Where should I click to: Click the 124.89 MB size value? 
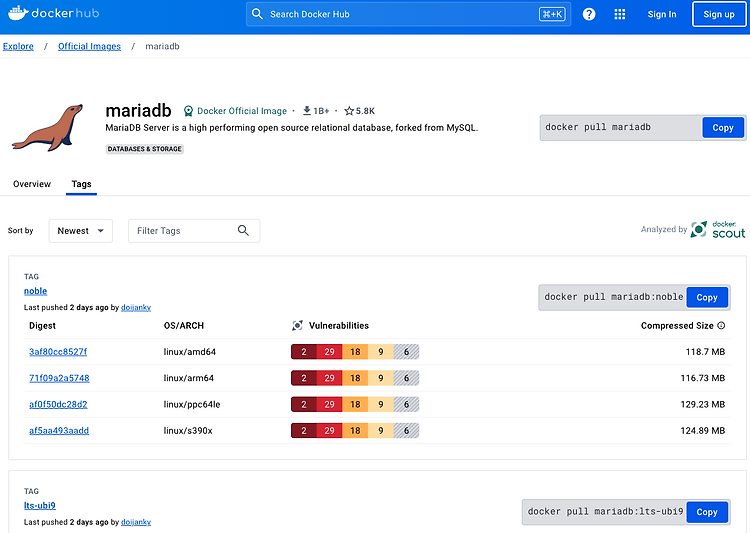coord(703,431)
